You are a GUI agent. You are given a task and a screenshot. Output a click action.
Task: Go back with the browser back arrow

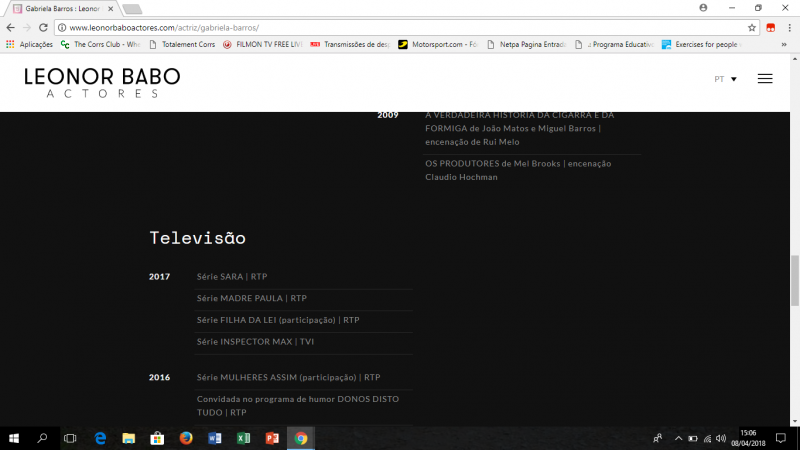[x=11, y=28]
